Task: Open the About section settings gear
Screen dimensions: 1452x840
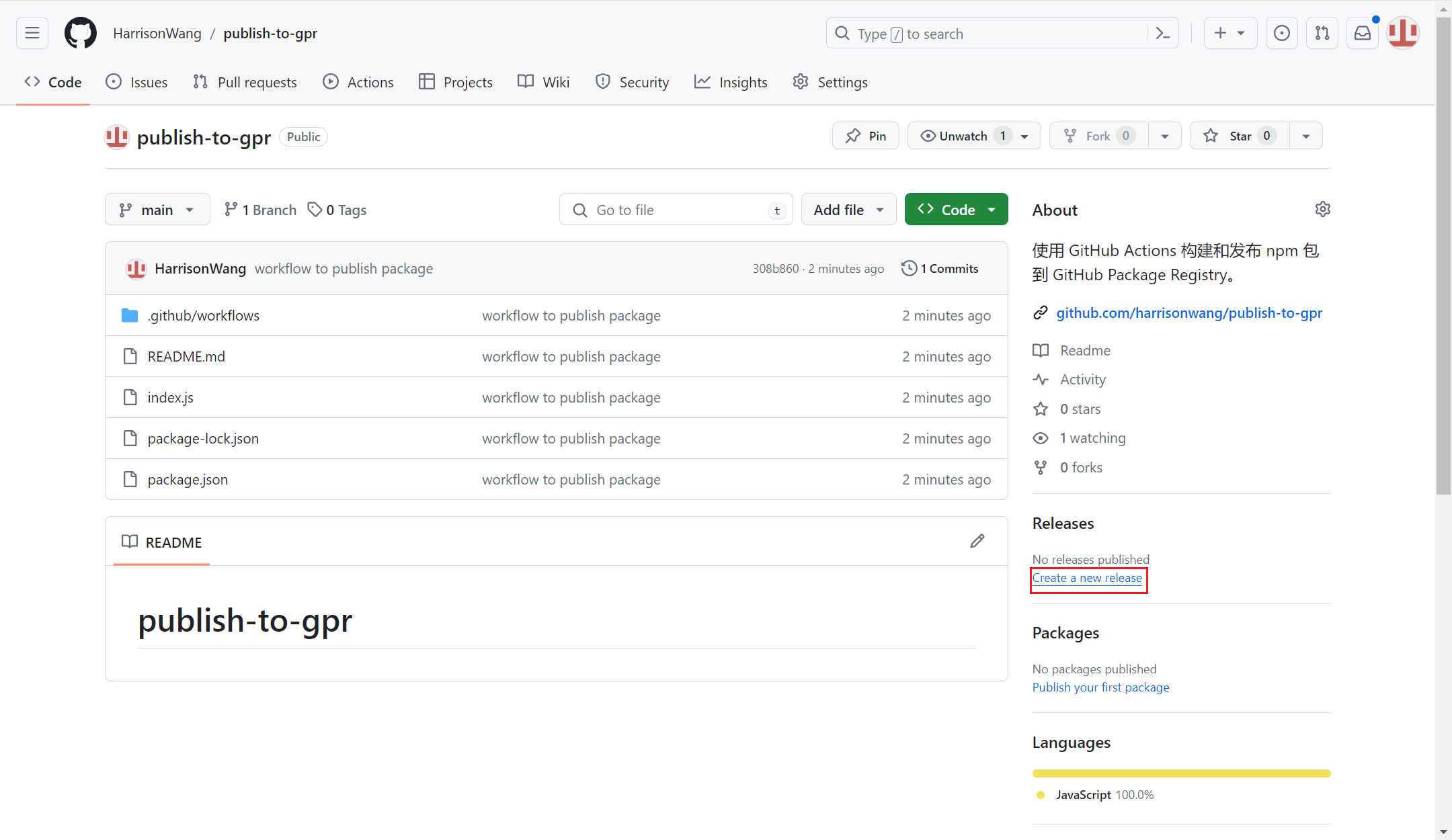Action: (x=1322, y=209)
